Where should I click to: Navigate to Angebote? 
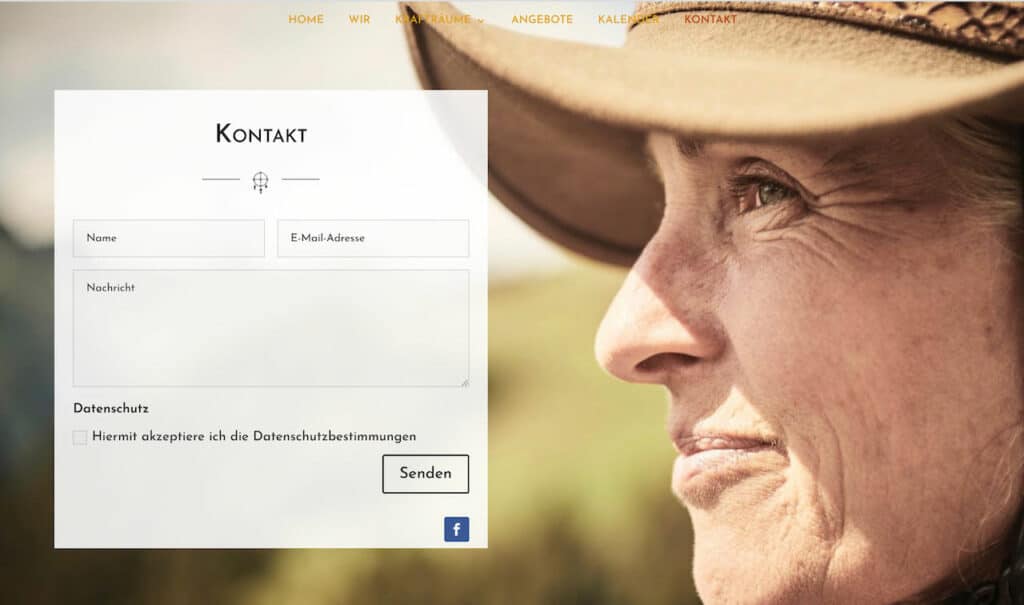541,20
